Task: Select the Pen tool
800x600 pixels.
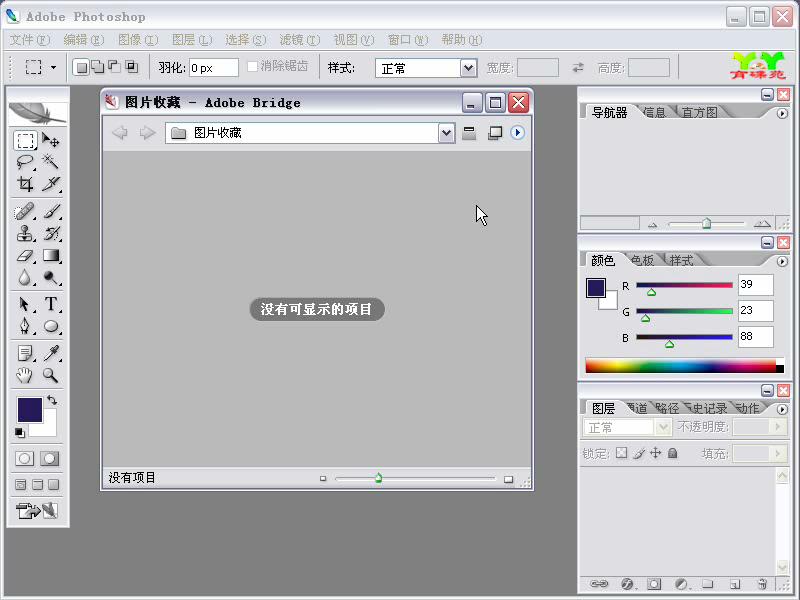Action: (25, 326)
